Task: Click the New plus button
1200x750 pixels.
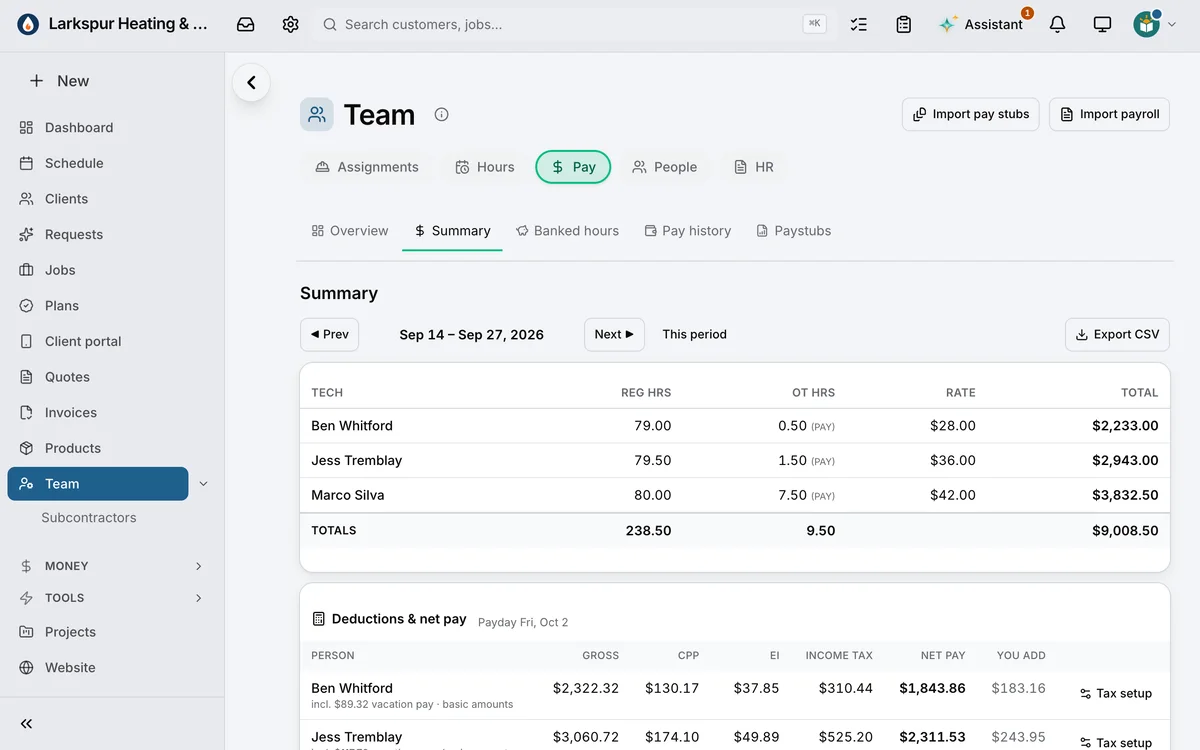Action: coord(59,81)
